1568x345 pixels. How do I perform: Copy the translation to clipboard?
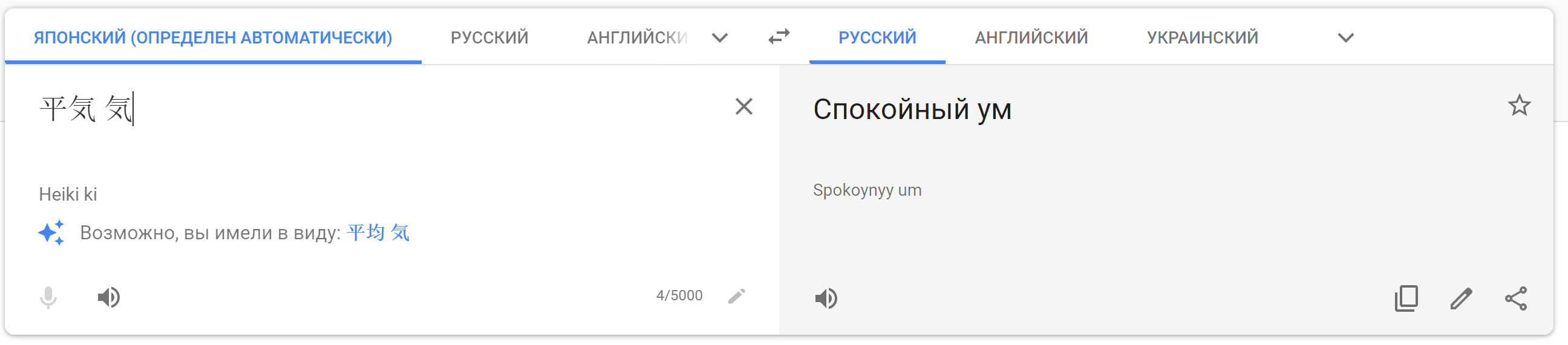[x=1405, y=298]
